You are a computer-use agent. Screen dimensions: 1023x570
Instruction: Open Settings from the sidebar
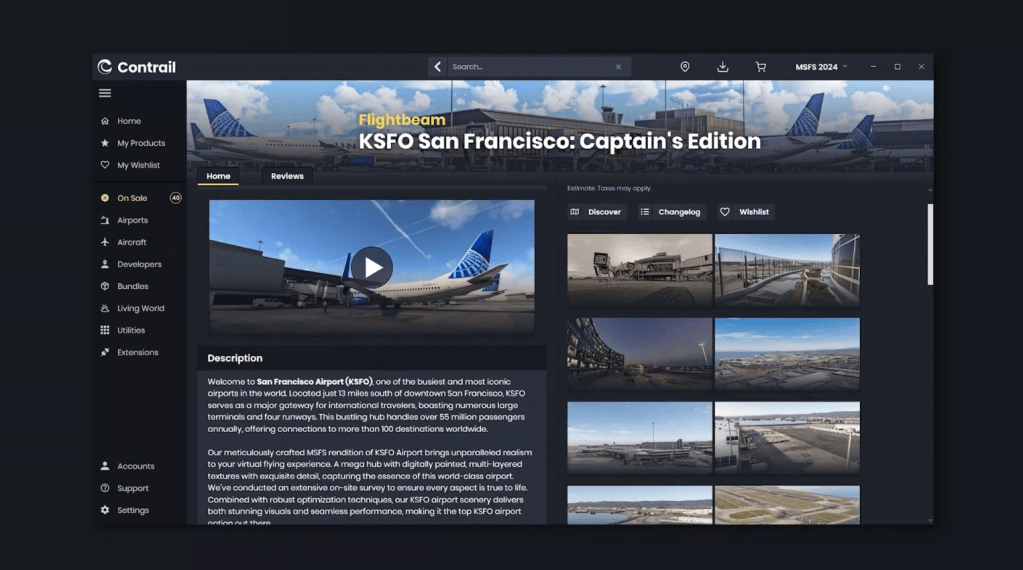tap(132, 510)
